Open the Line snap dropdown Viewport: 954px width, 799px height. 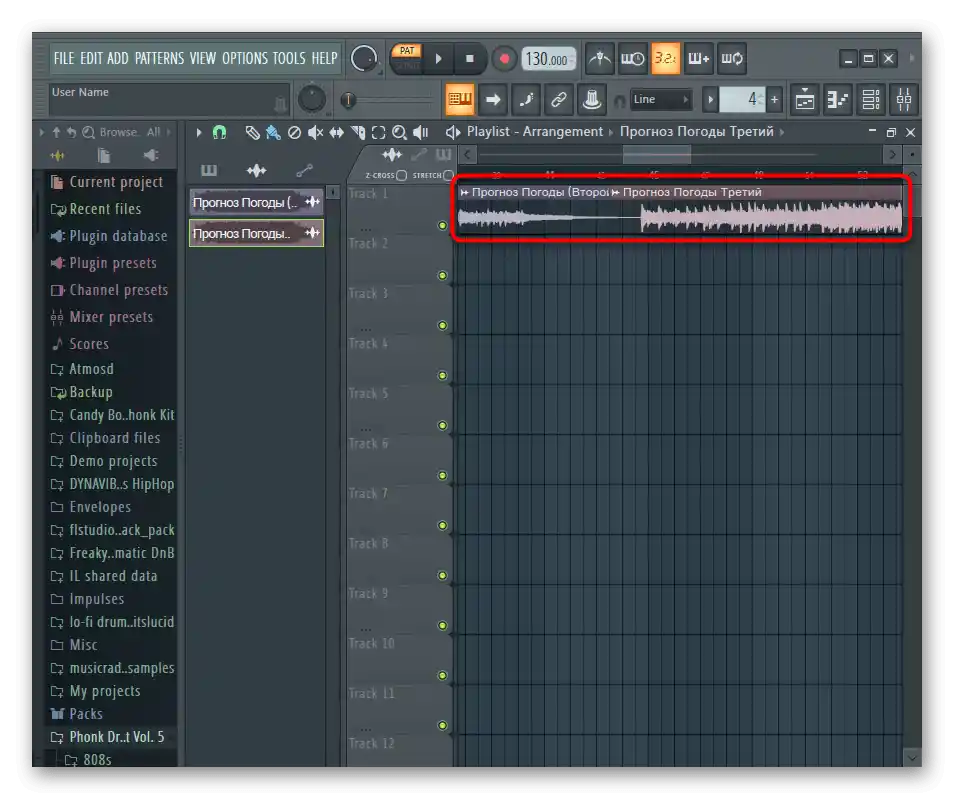tap(661, 100)
